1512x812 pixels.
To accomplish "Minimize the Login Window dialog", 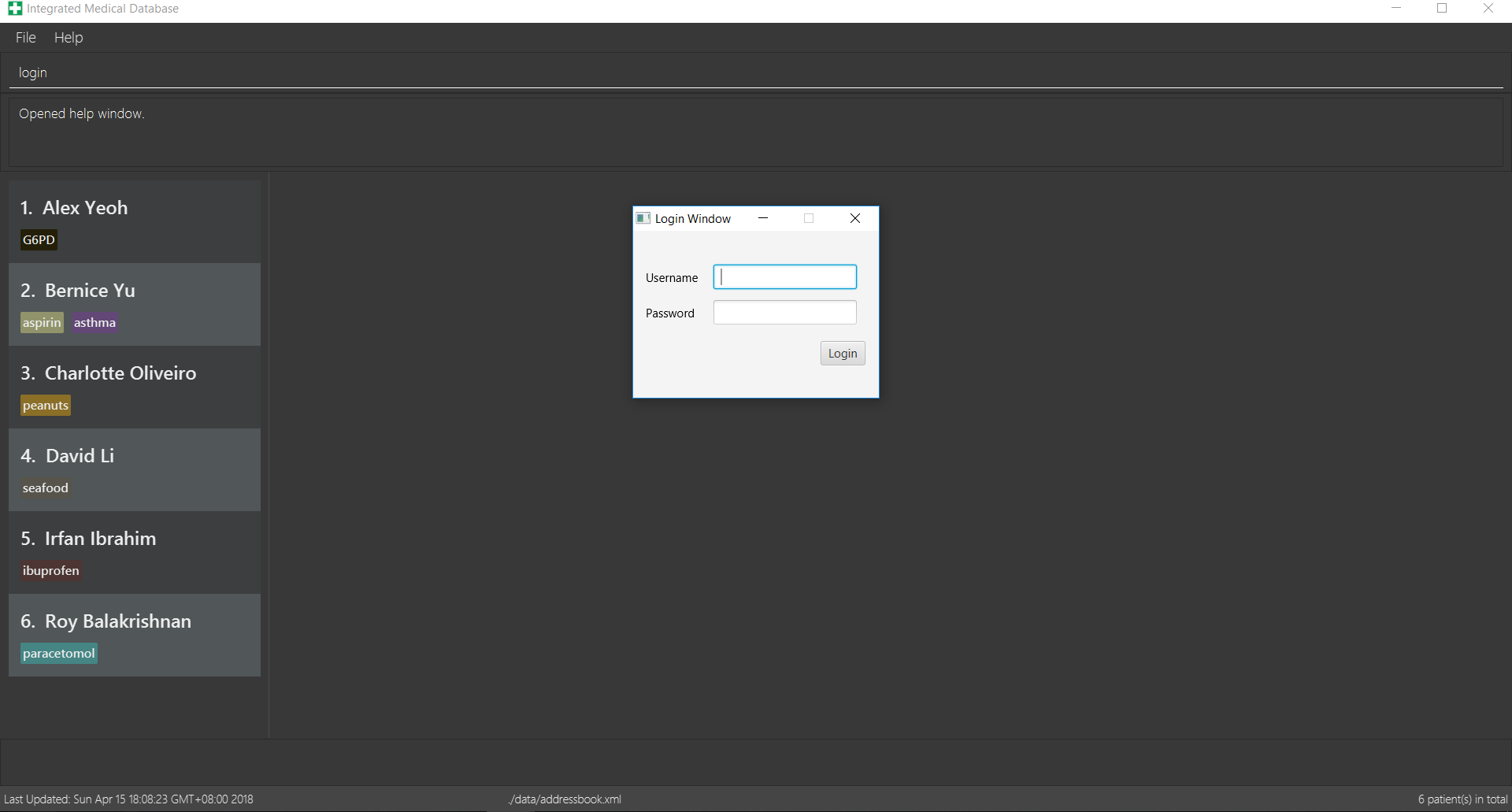I will tap(762, 218).
